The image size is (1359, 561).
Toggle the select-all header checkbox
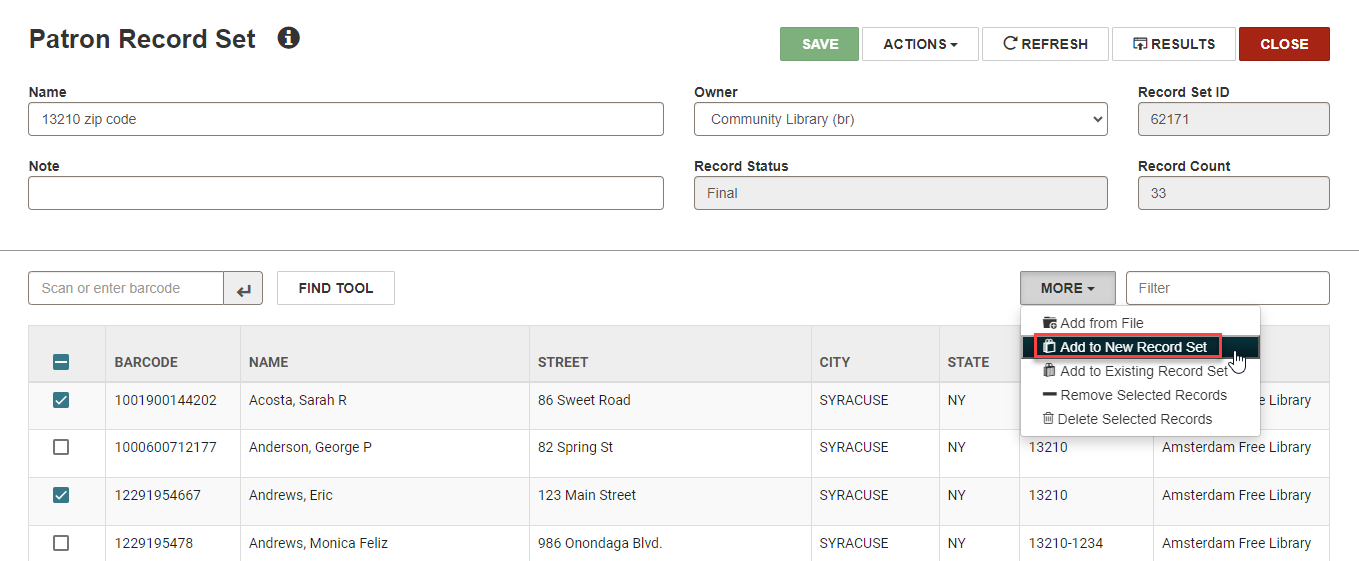(x=61, y=362)
